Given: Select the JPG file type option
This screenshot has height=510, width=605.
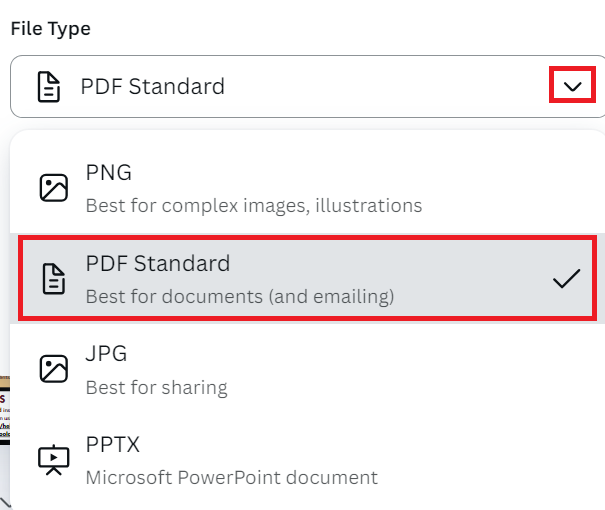Looking at the screenshot, I should pos(308,369).
